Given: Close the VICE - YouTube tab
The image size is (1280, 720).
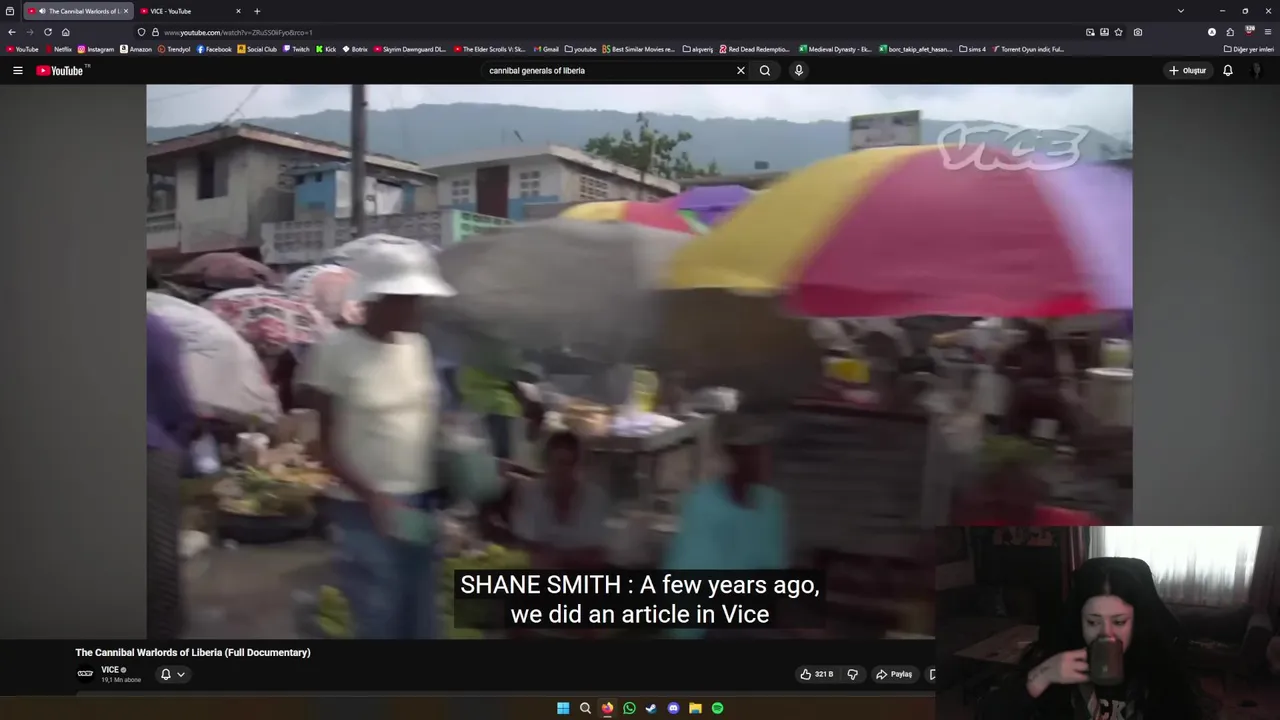Looking at the screenshot, I should (238, 11).
